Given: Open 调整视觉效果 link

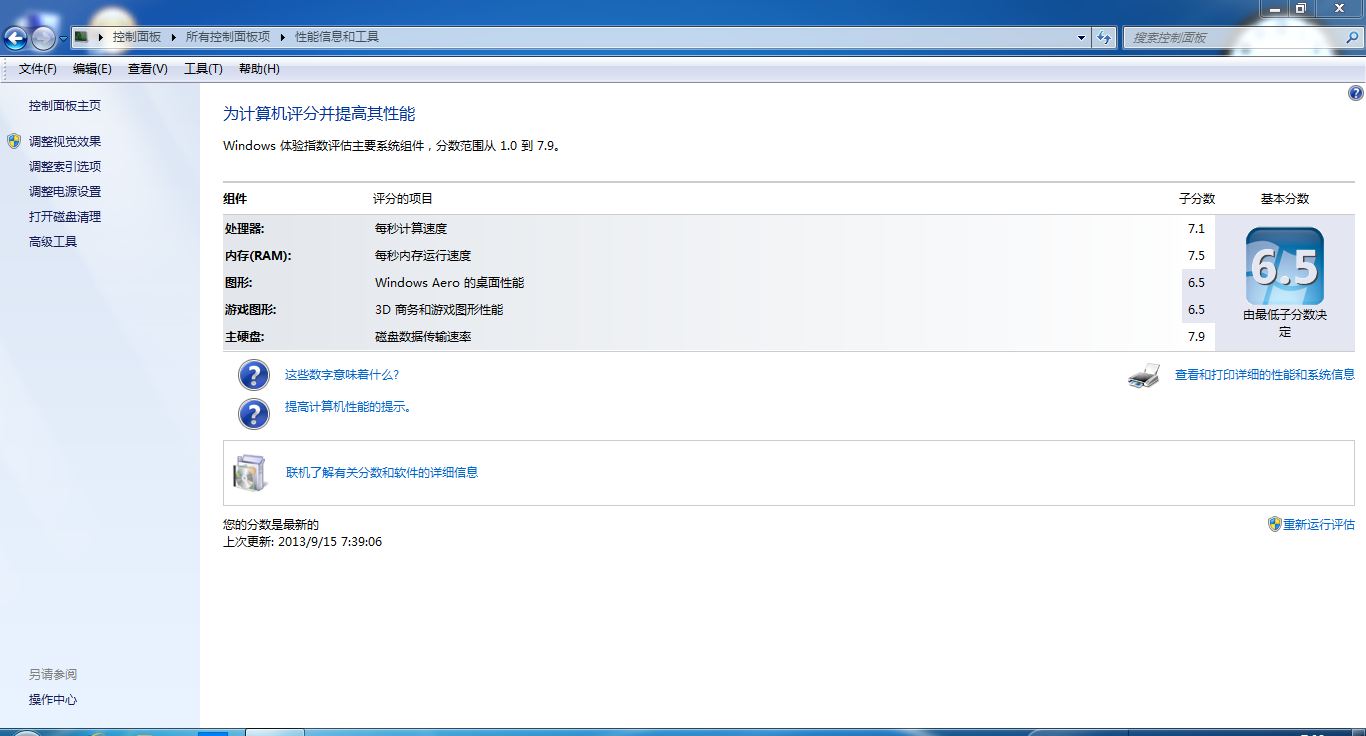Looking at the screenshot, I should [x=65, y=142].
